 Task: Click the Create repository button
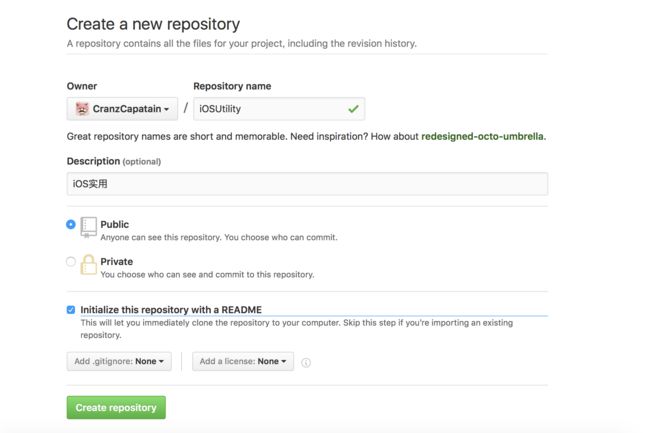point(116,407)
